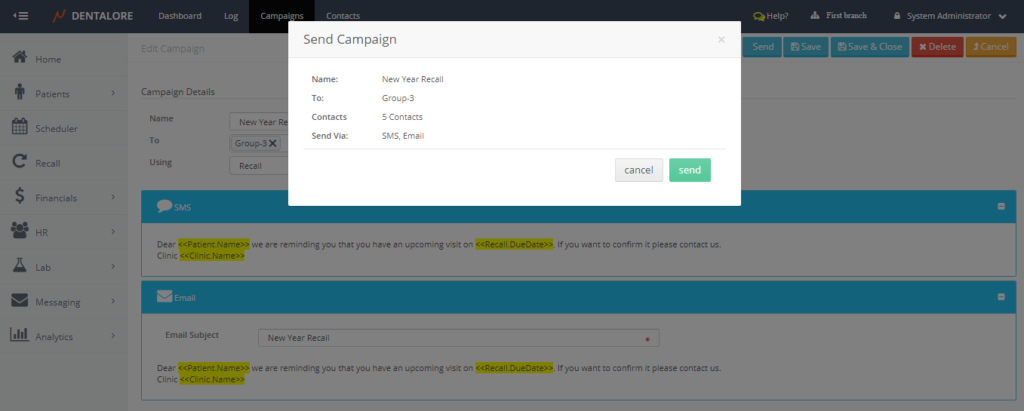Click the Email Subject input field

[450, 338]
